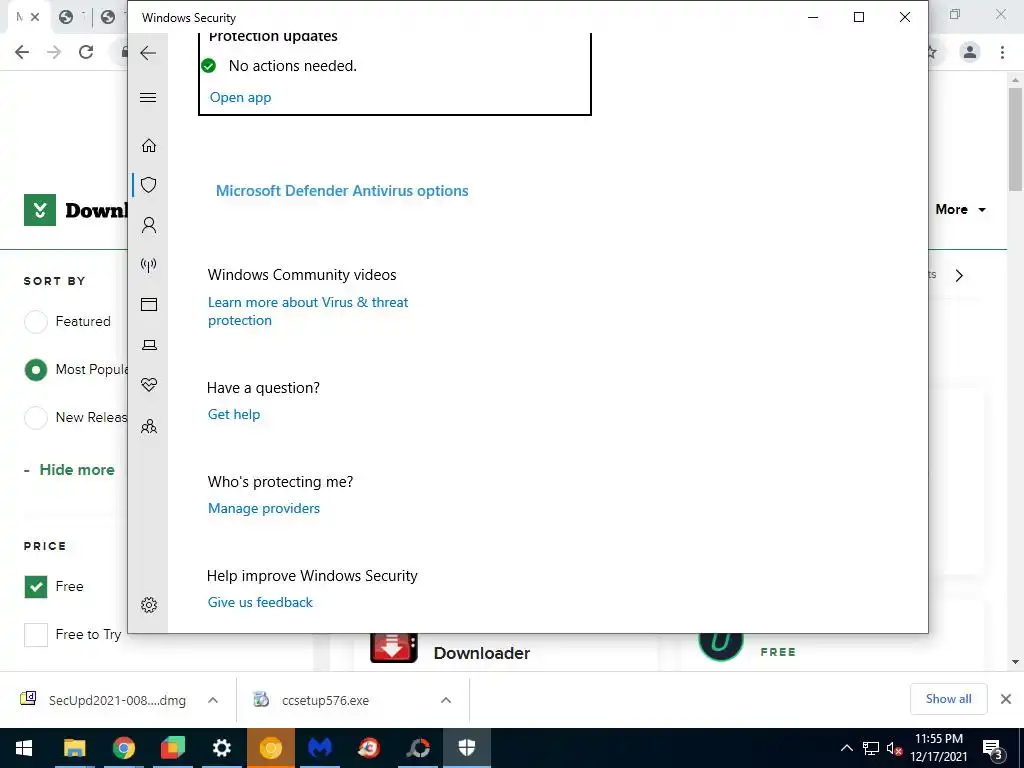Open Windows Security settings gear
1024x768 pixels.
[149, 605]
